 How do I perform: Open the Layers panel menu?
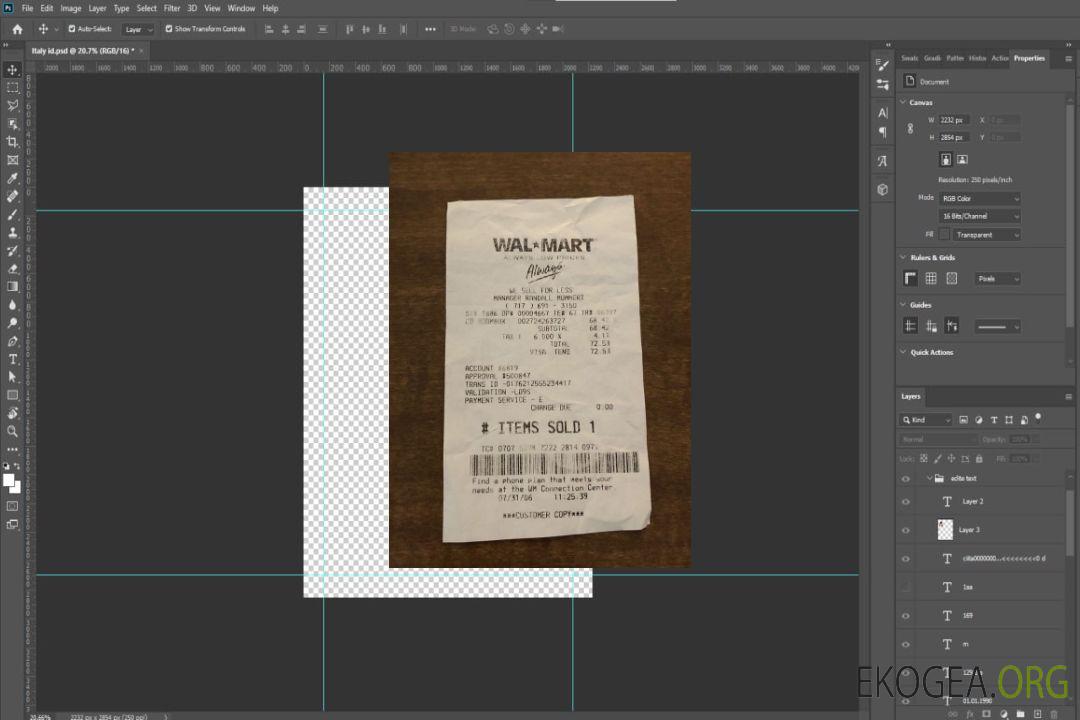[1068, 397]
